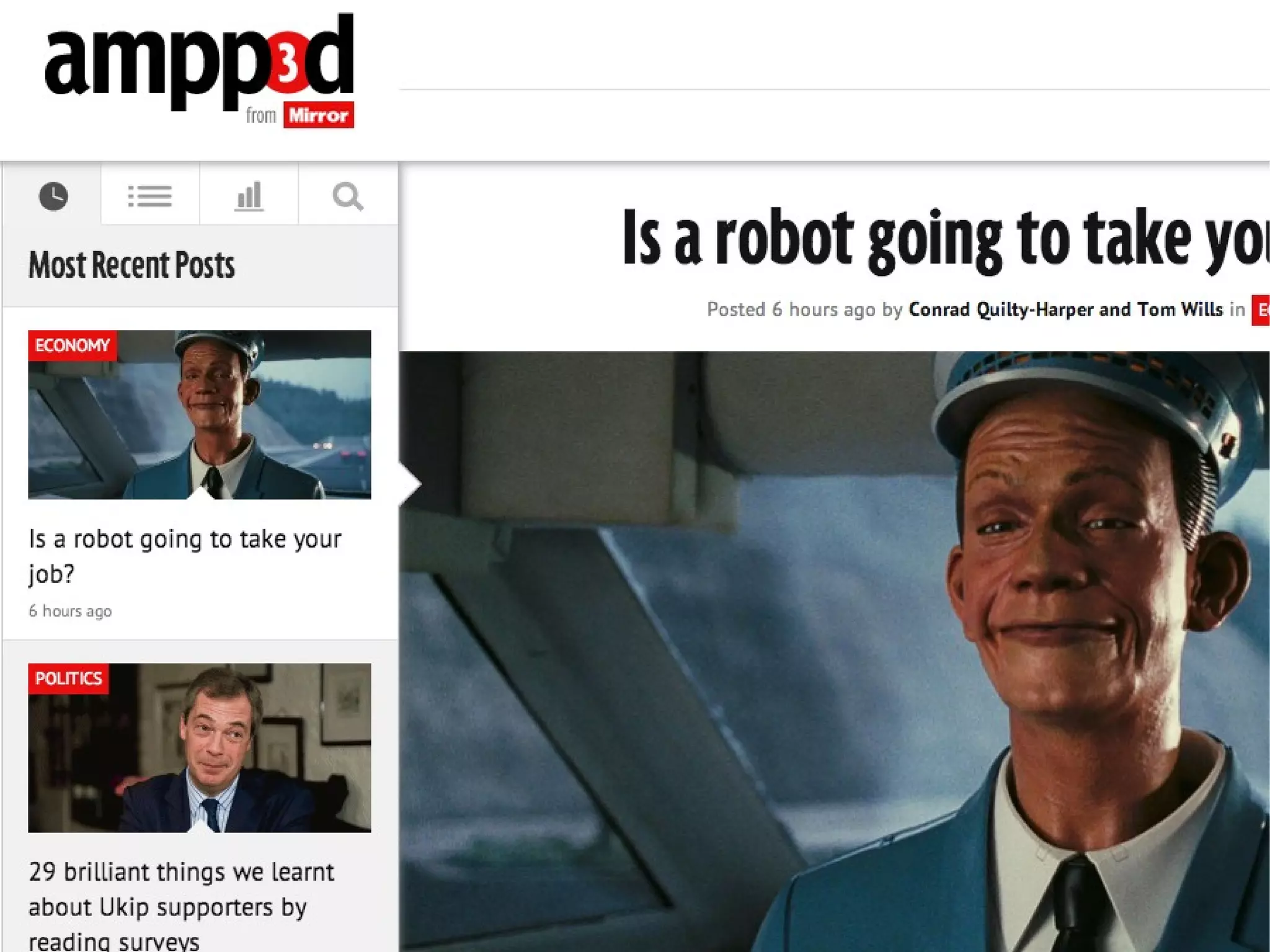Viewport: 1270px width, 952px height.
Task: Click the ECONOMY tag on robot thumbnail
Action: click(x=72, y=345)
